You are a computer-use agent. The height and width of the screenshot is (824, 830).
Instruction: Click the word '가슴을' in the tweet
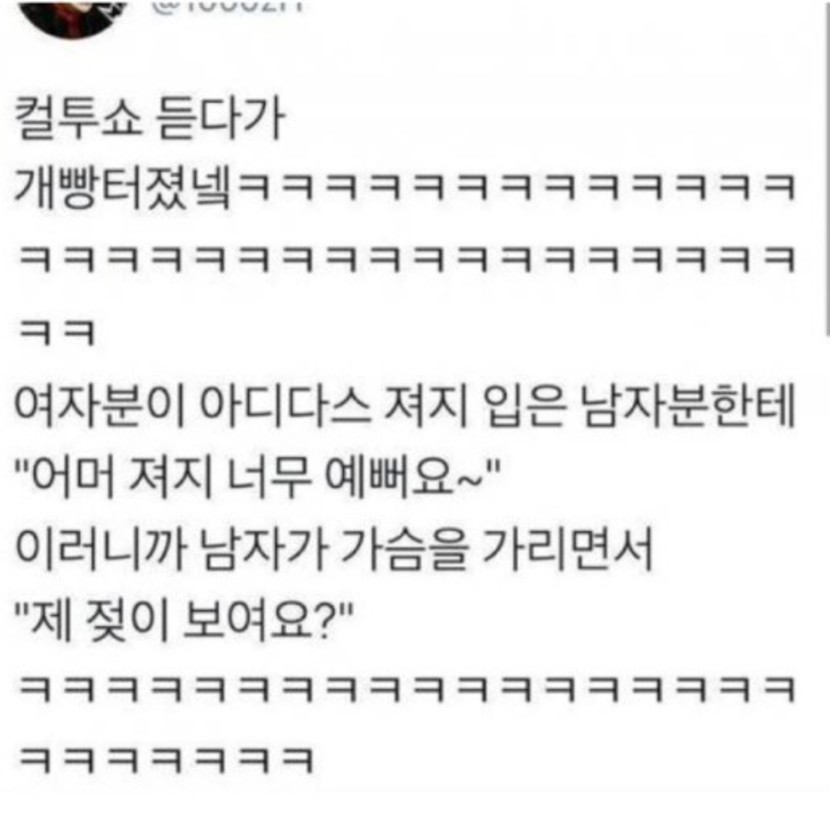coord(405,549)
